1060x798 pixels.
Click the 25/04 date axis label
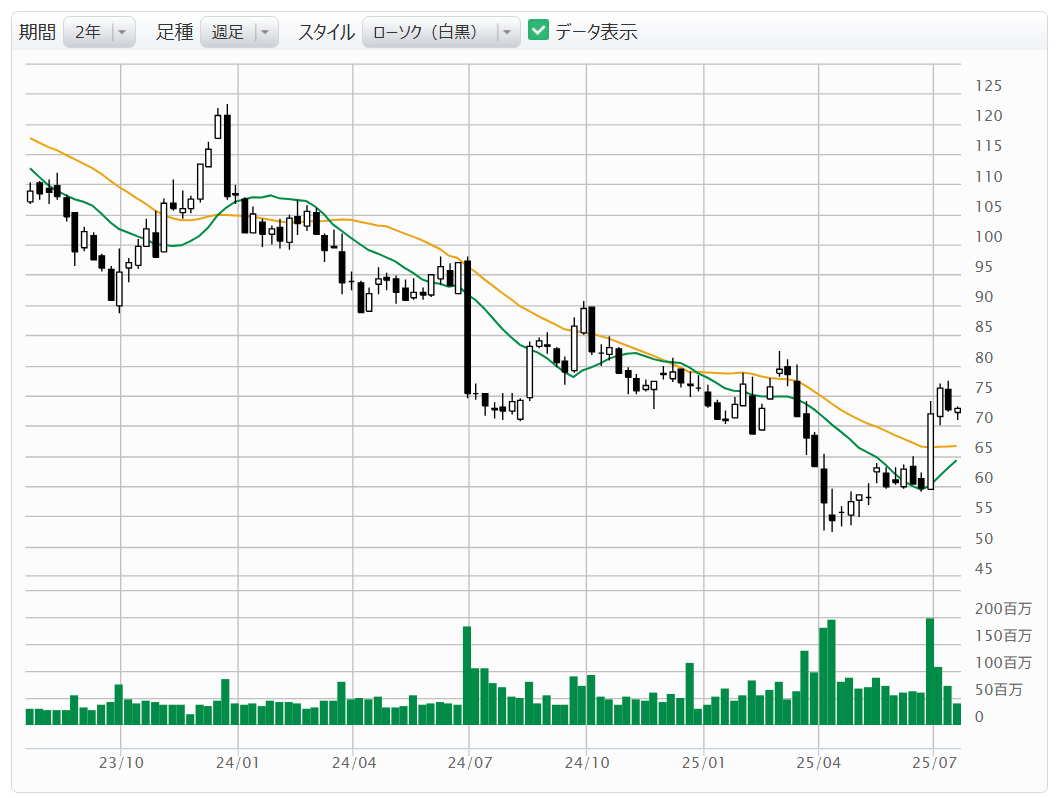[x=819, y=763]
